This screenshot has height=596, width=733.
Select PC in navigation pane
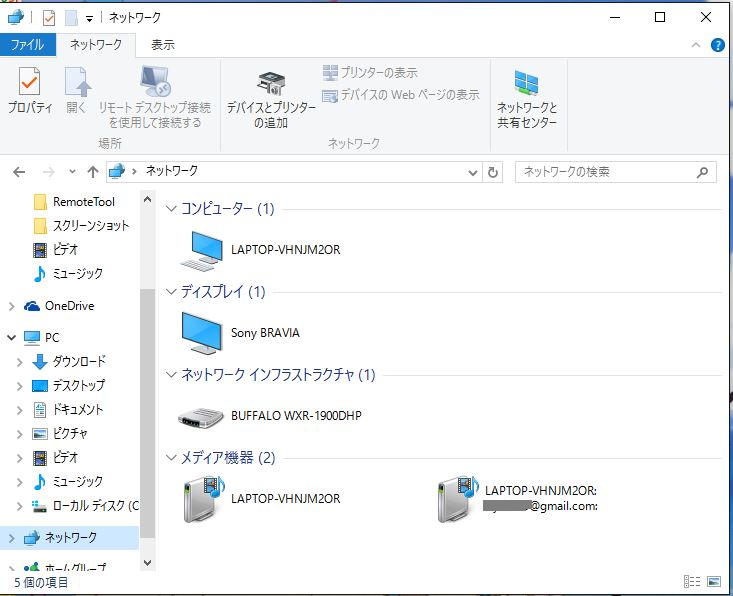42,337
